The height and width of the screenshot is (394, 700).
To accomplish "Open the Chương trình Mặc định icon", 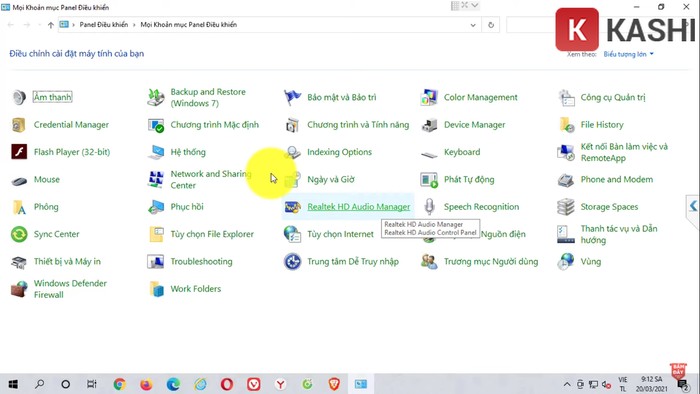I will click(156, 125).
